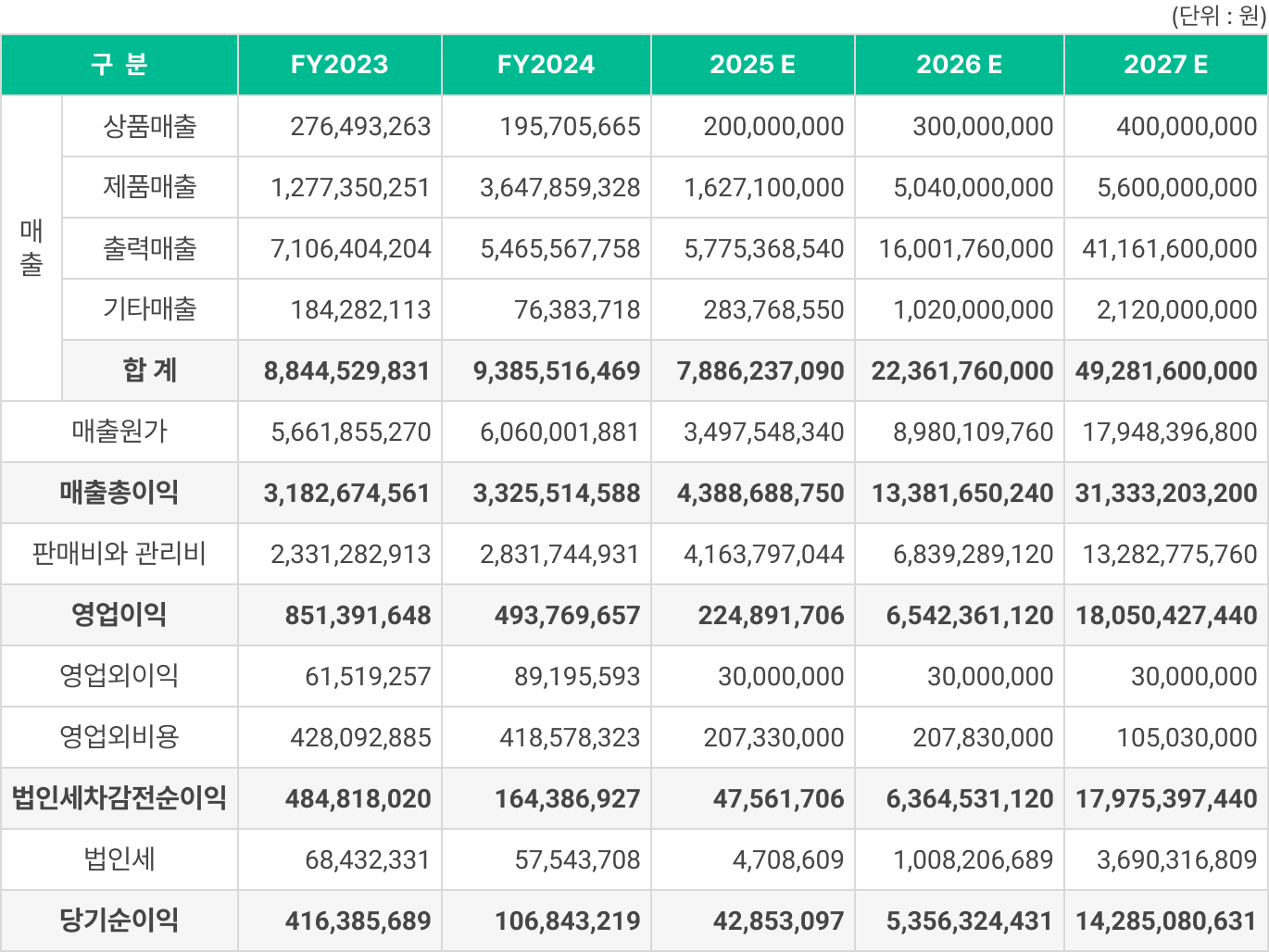The width and height of the screenshot is (1269, 952).
Task: Click the 상품매출 row label
Action: pyautogui.click(x=150, y=126)
